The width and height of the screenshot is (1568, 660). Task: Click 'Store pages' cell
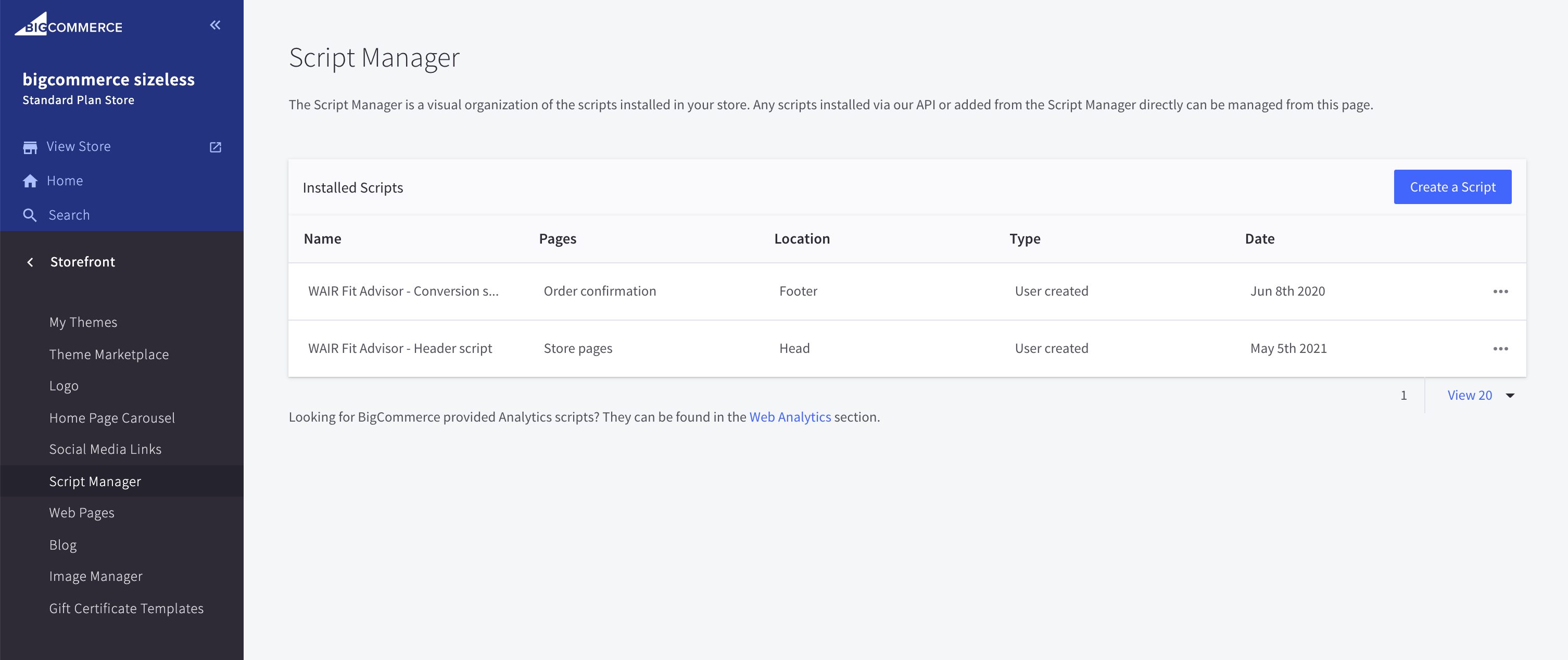[578, 348]
